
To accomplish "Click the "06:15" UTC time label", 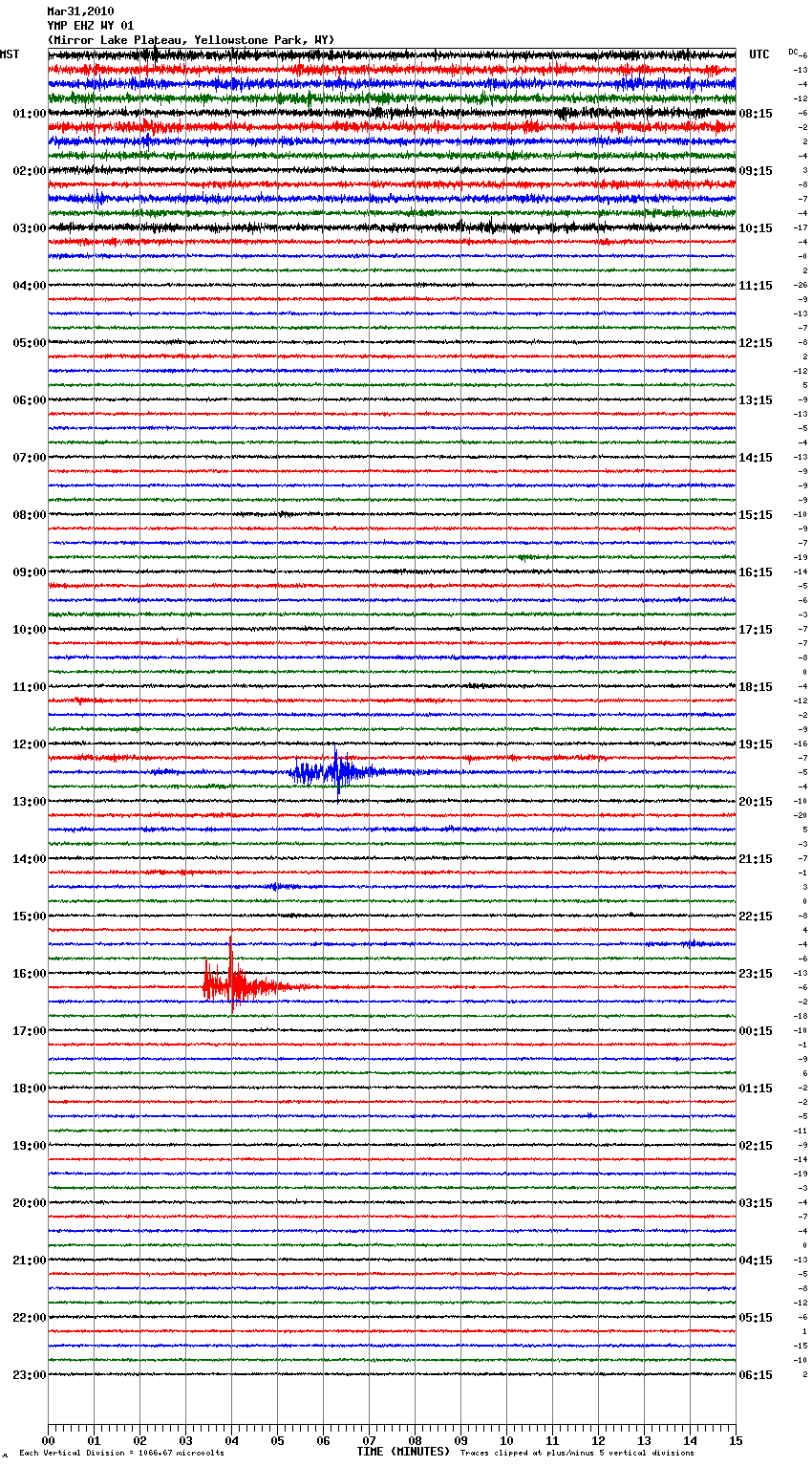I will click(x=756, y=1375).
